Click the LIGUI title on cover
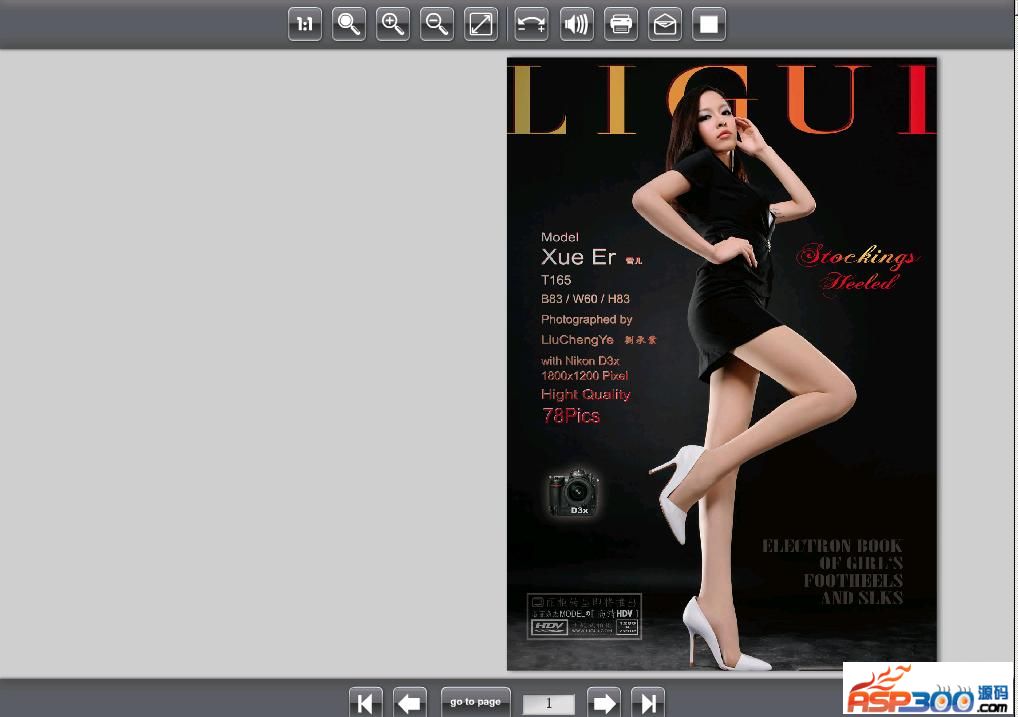Screen dimensions: 1018x717 coord(721,99)
